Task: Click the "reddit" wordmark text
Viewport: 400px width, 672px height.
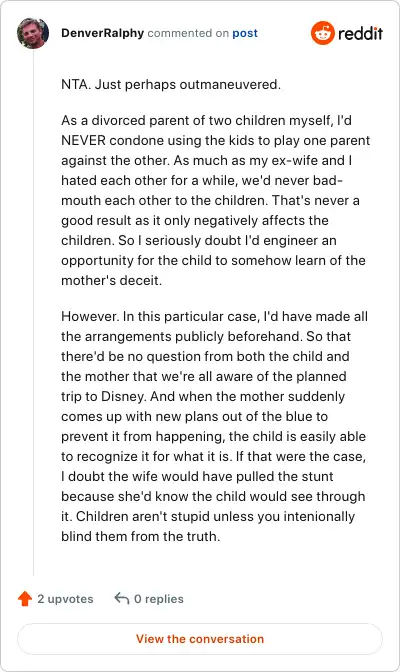Action: [x=360, y=33]
